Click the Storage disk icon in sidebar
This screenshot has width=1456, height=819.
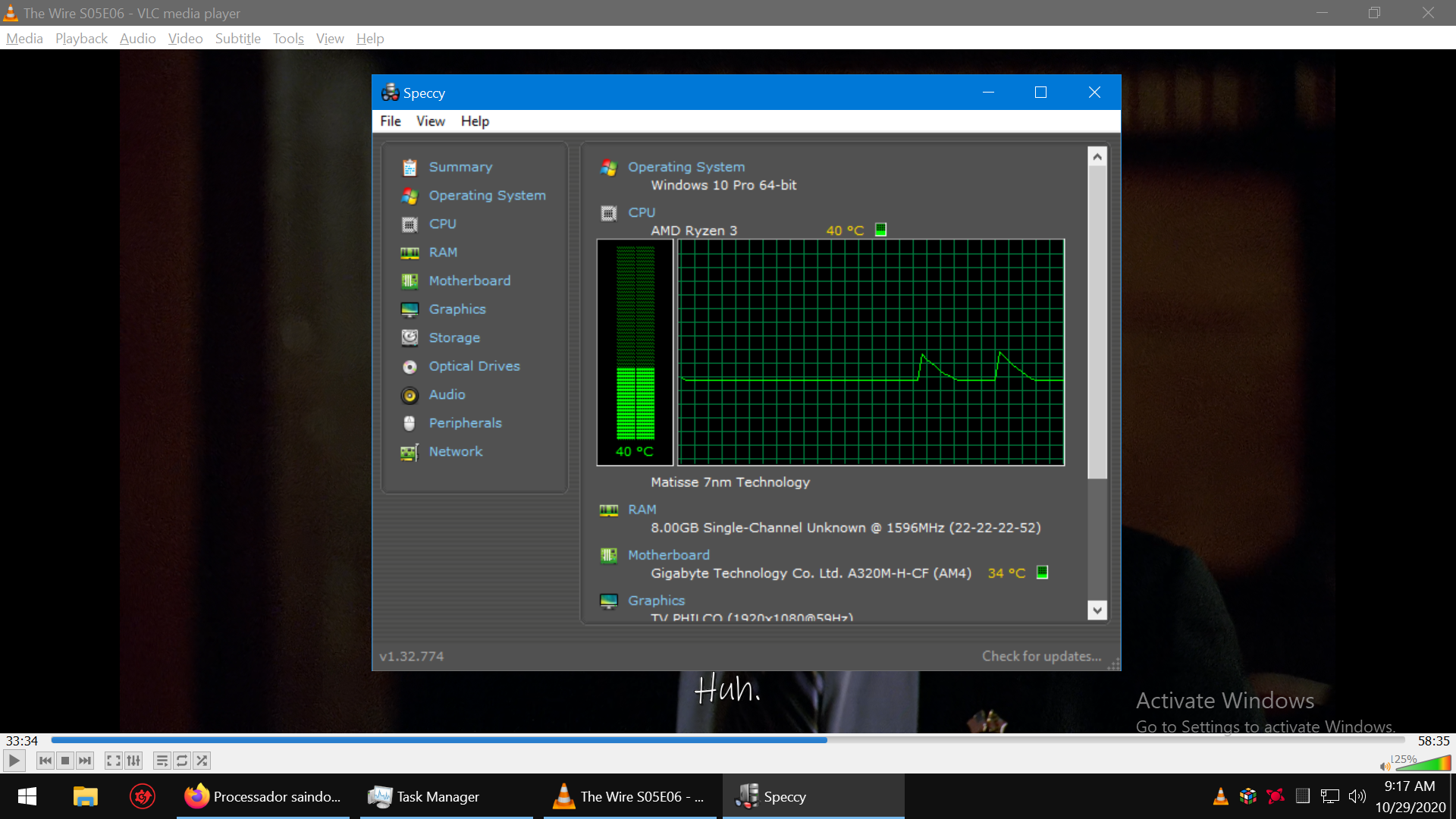(409, 338)
